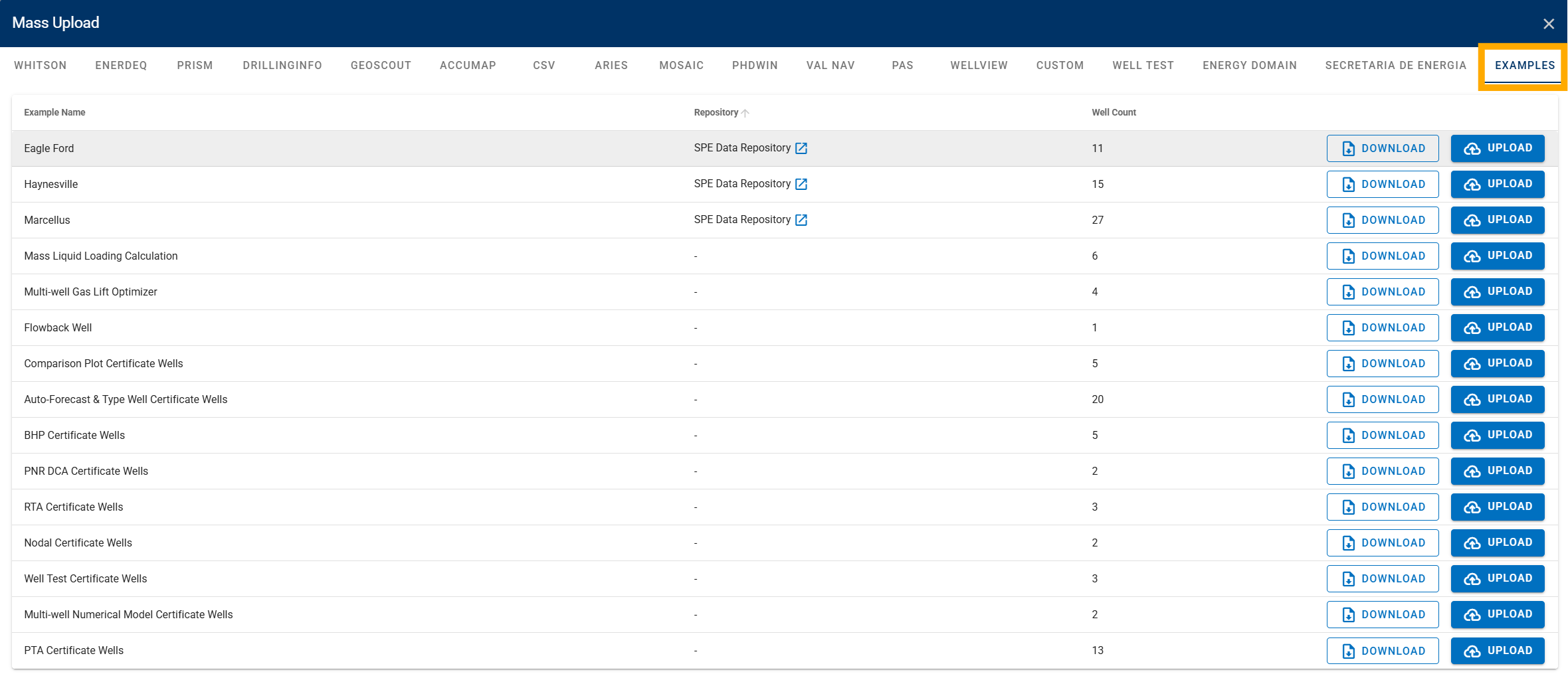The height and width of the screenshot is (678, 1568).
Task: Upload the Flowback Well example
Action: pos(1498,327)
